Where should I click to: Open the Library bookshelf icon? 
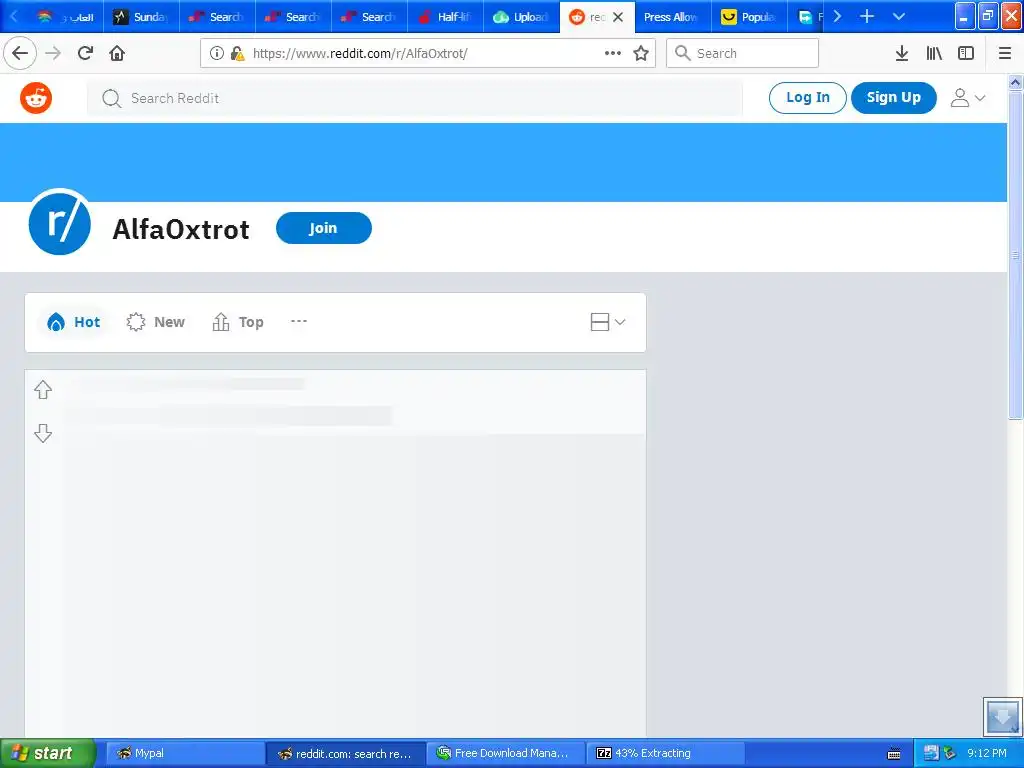click(x=934, y=53)
